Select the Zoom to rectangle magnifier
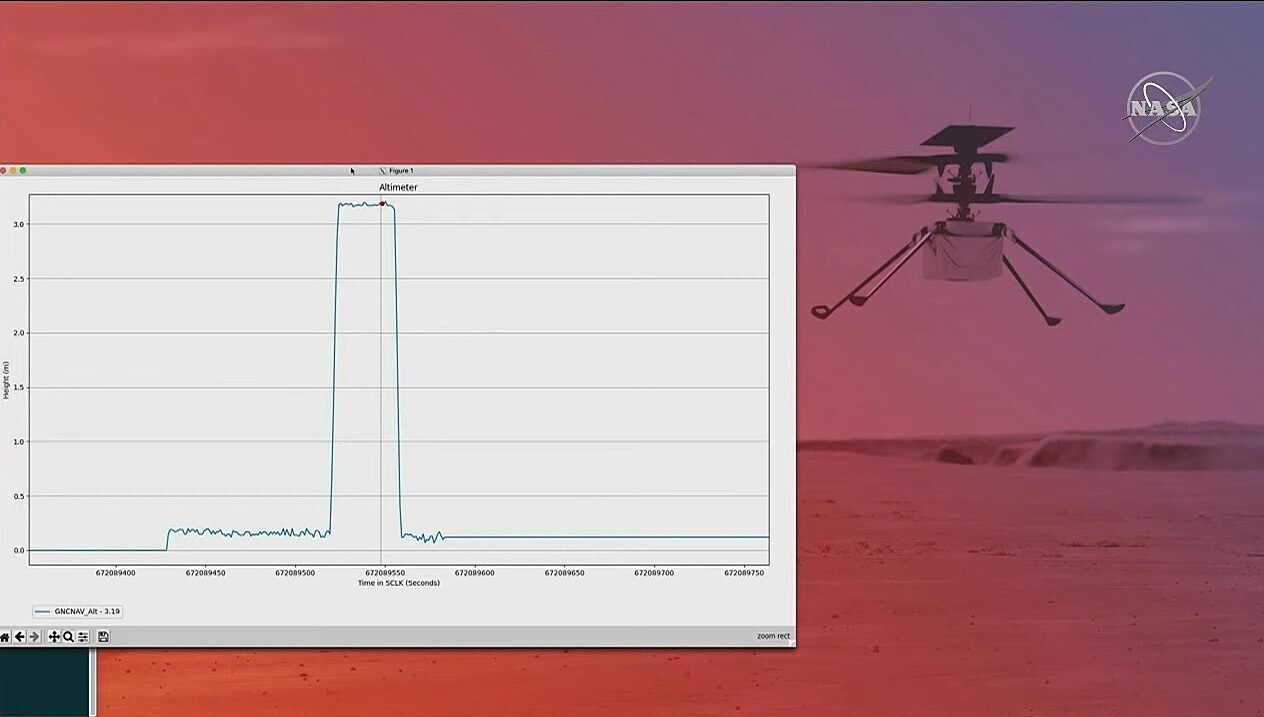The width and height of the screenshot is (1264, 717). pyautogui.click(x=68, y=637)
